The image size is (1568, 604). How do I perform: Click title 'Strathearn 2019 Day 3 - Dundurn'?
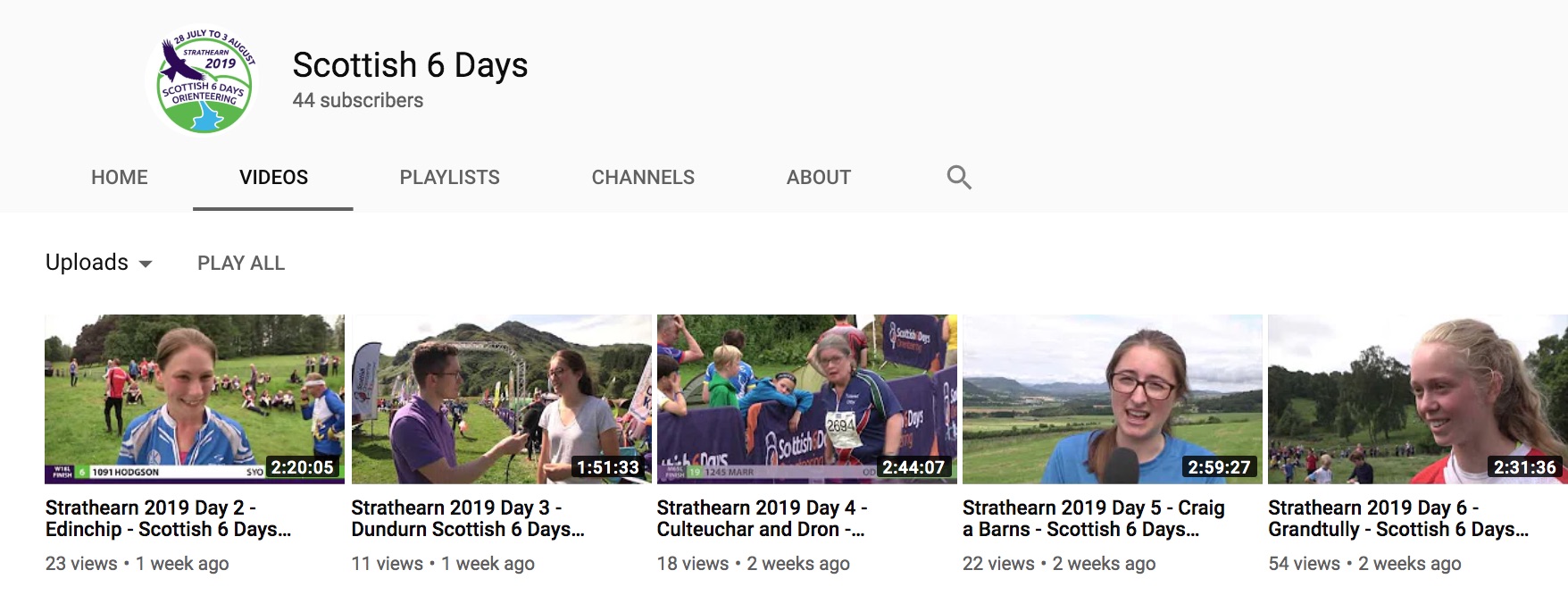click(x=468, y=518)
